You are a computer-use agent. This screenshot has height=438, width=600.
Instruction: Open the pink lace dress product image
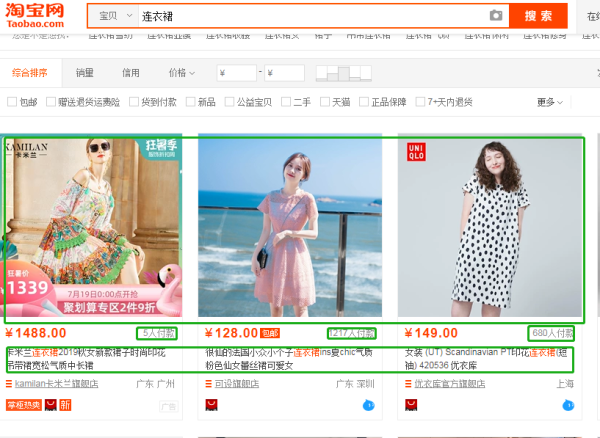tap(290, 227)
